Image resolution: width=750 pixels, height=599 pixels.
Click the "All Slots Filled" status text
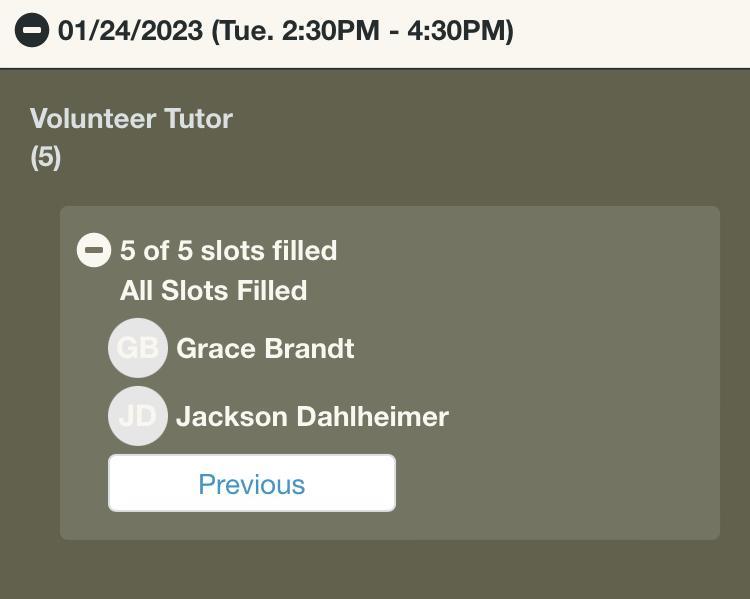click(x=213, y=291)
